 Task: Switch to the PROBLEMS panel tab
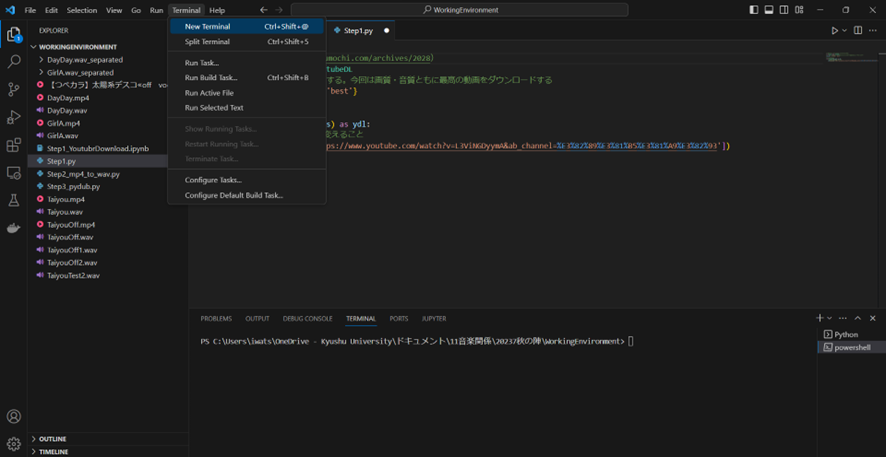click(x=216, y=319)
